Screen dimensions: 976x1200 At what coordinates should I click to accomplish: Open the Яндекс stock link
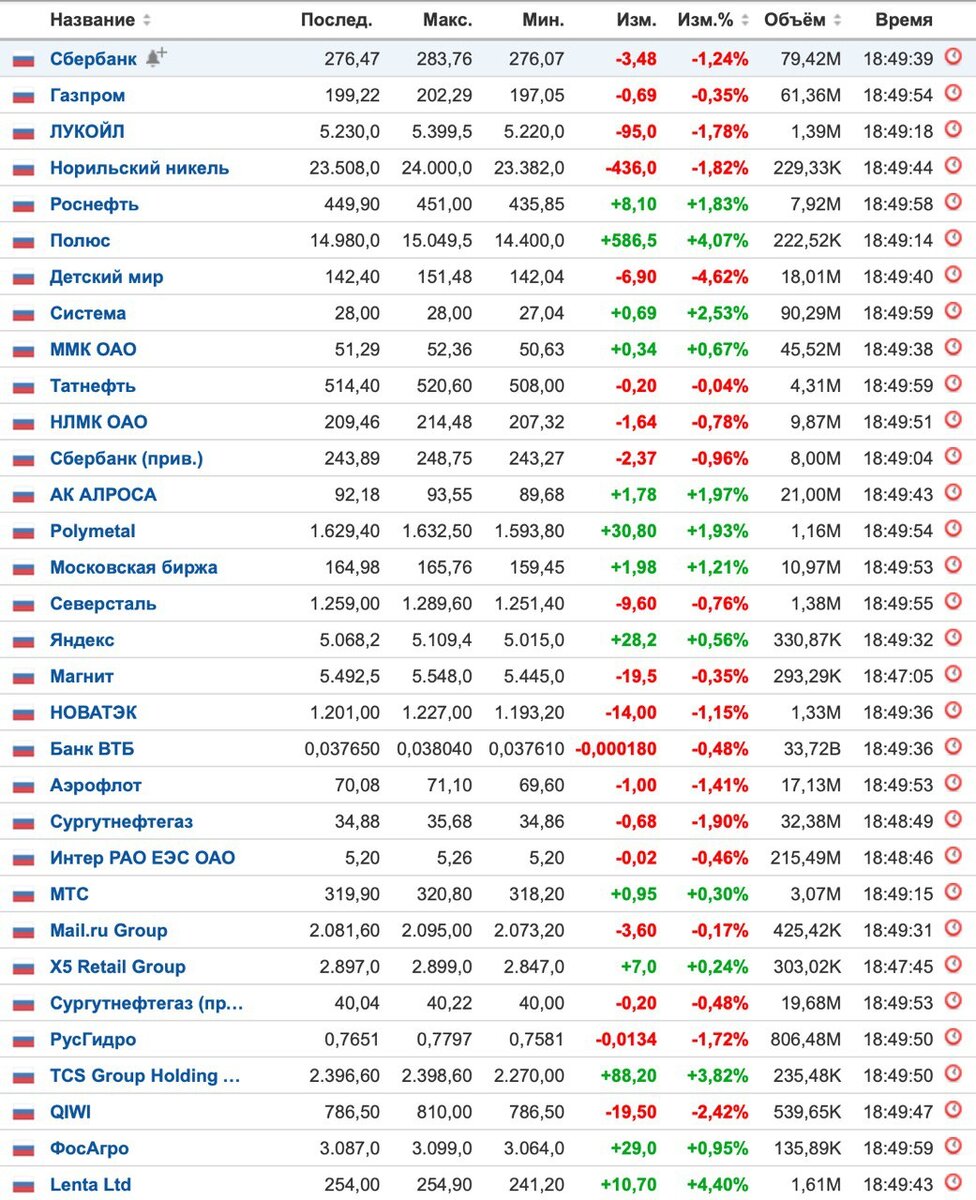82,640
